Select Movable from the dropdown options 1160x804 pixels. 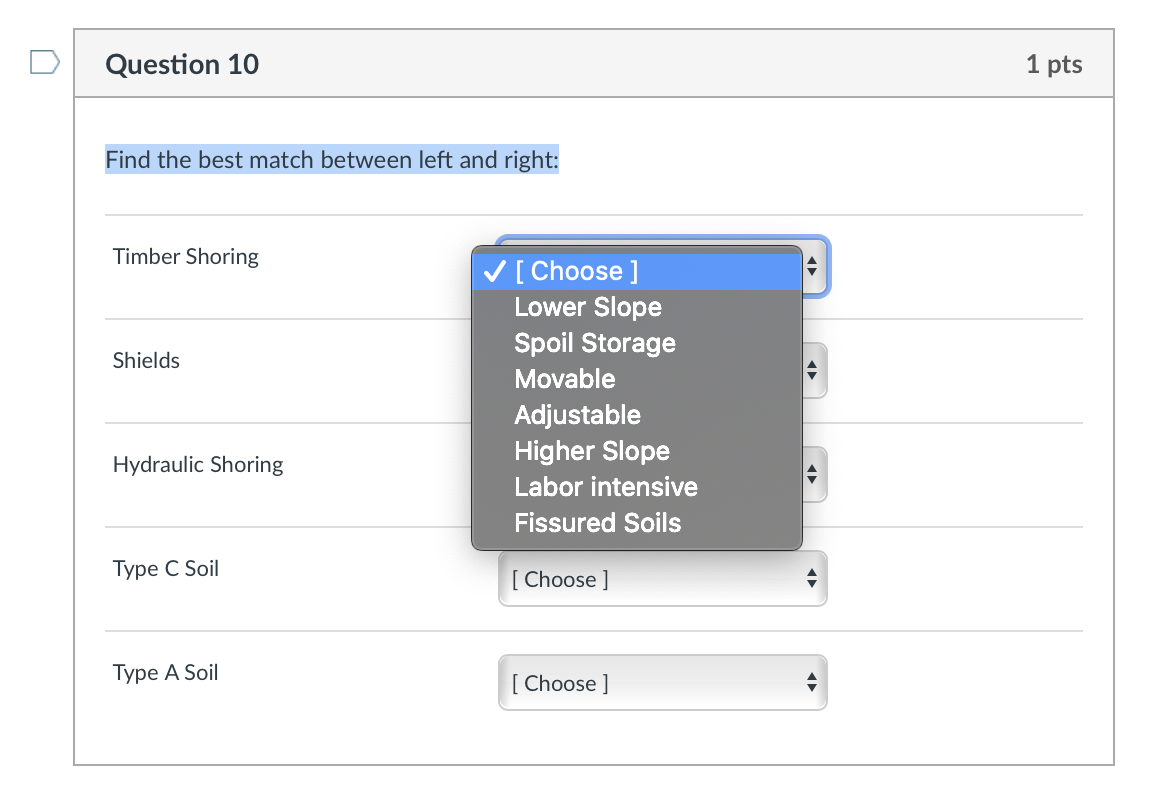565,379
